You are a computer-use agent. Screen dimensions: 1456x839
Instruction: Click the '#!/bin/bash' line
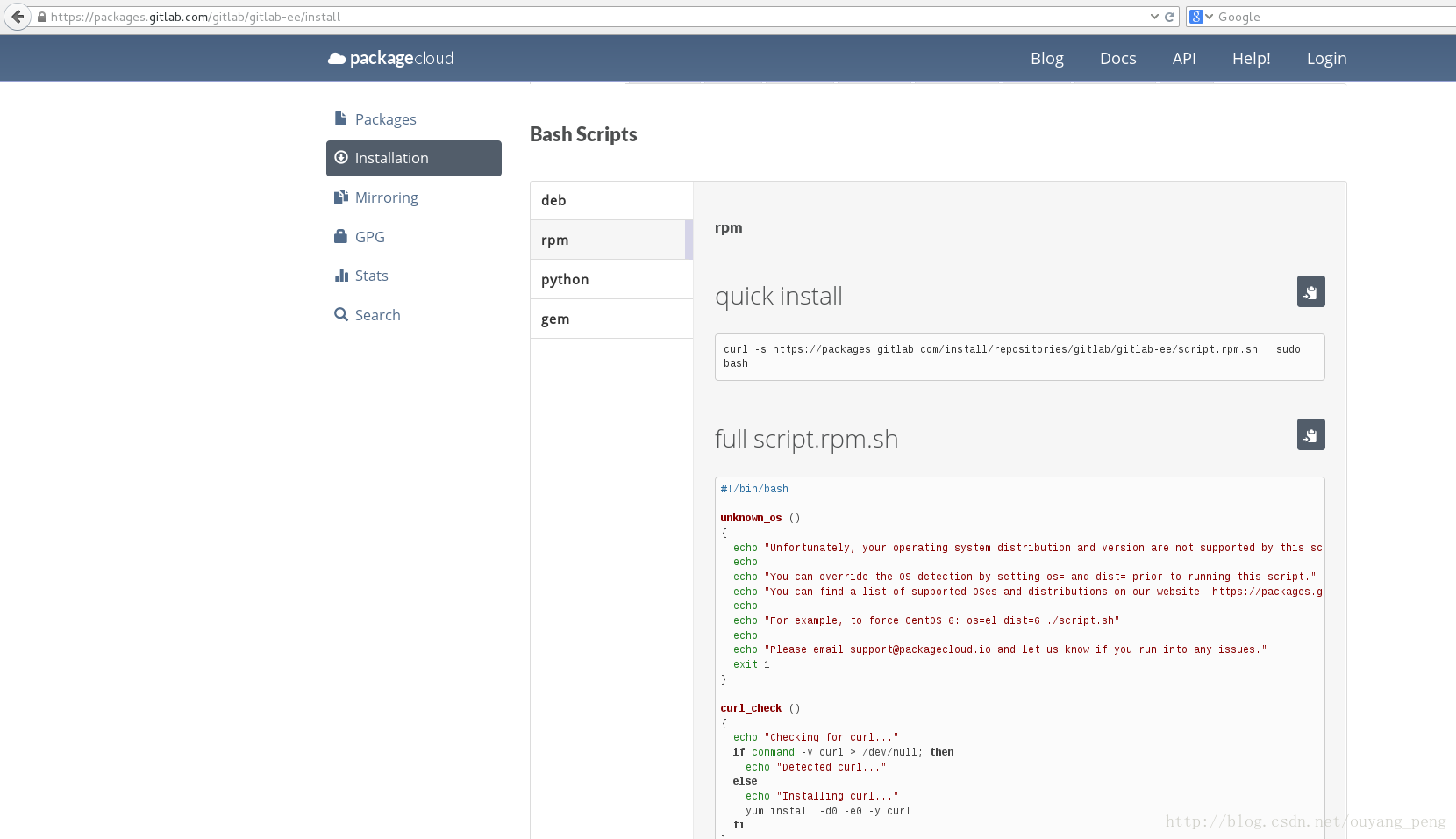(x=754, y=489)
